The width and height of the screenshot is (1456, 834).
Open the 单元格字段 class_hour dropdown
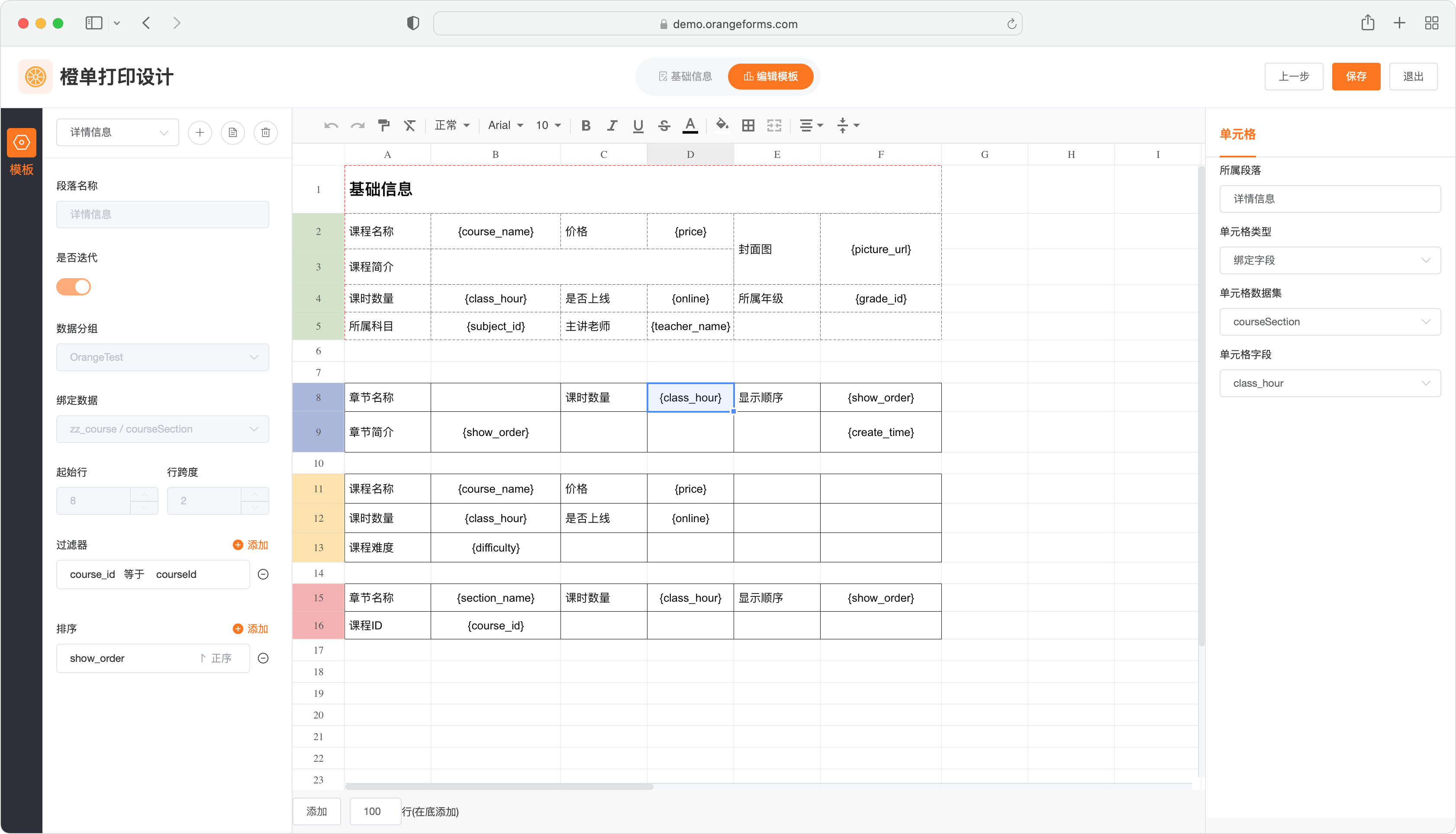point(1329,383)
